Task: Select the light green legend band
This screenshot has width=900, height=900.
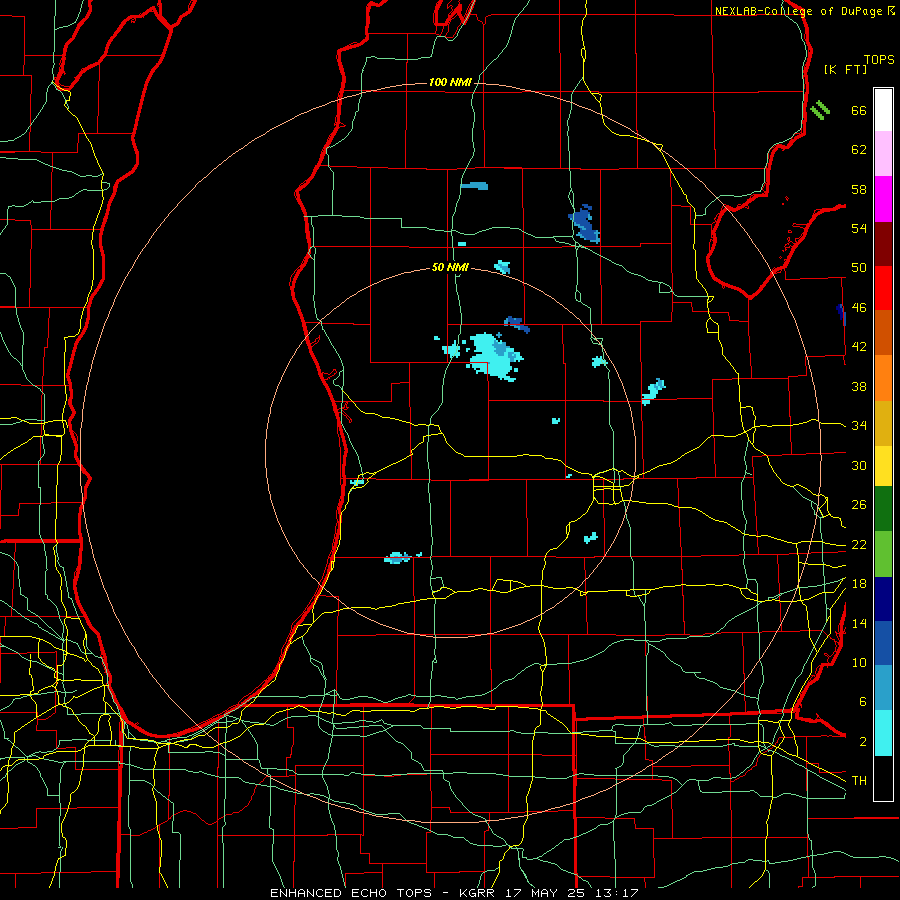Action: pos(883,554)
